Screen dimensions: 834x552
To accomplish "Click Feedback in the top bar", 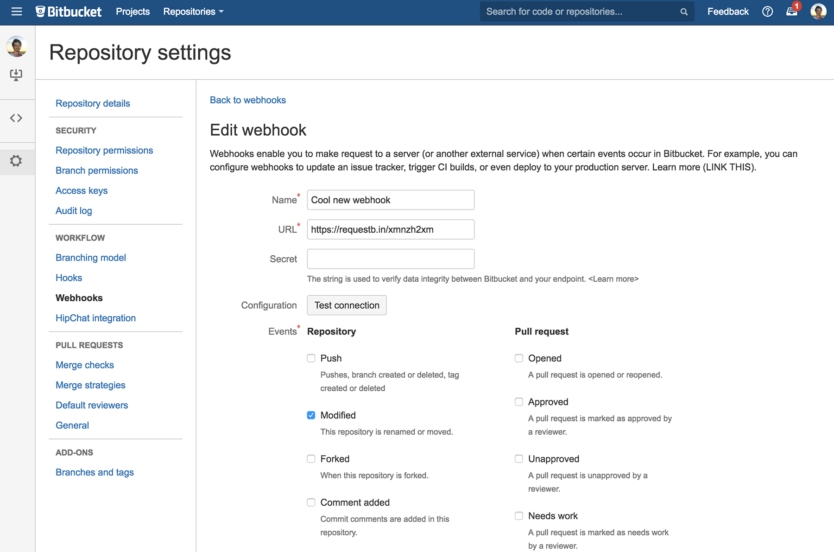I will point(728,11).
